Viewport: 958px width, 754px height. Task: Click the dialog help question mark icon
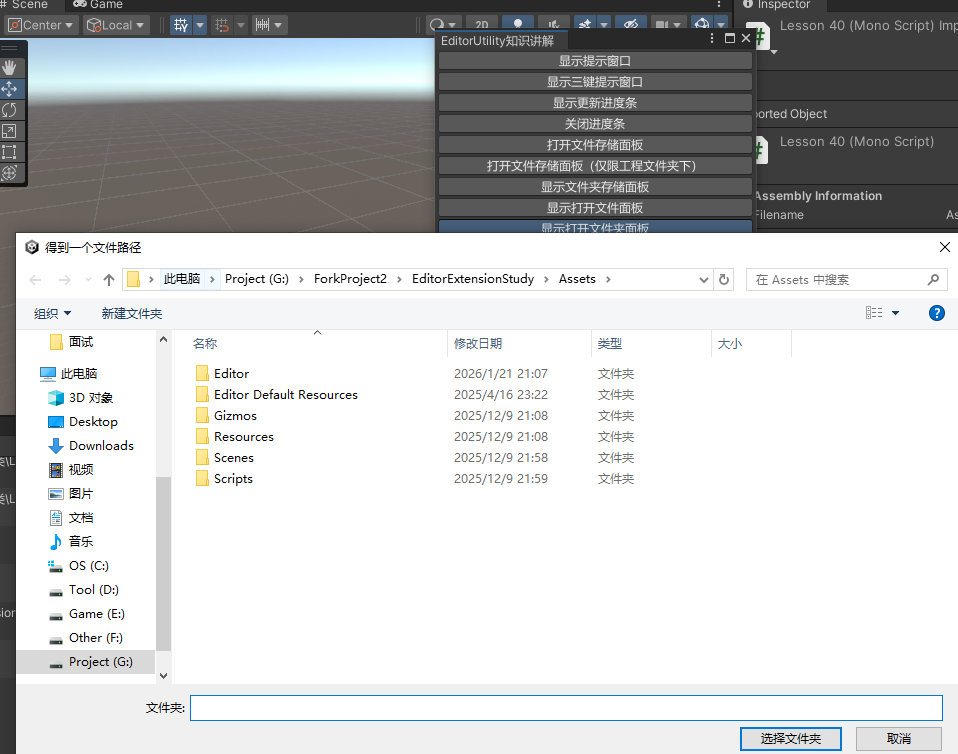click(x=936, y=313)
